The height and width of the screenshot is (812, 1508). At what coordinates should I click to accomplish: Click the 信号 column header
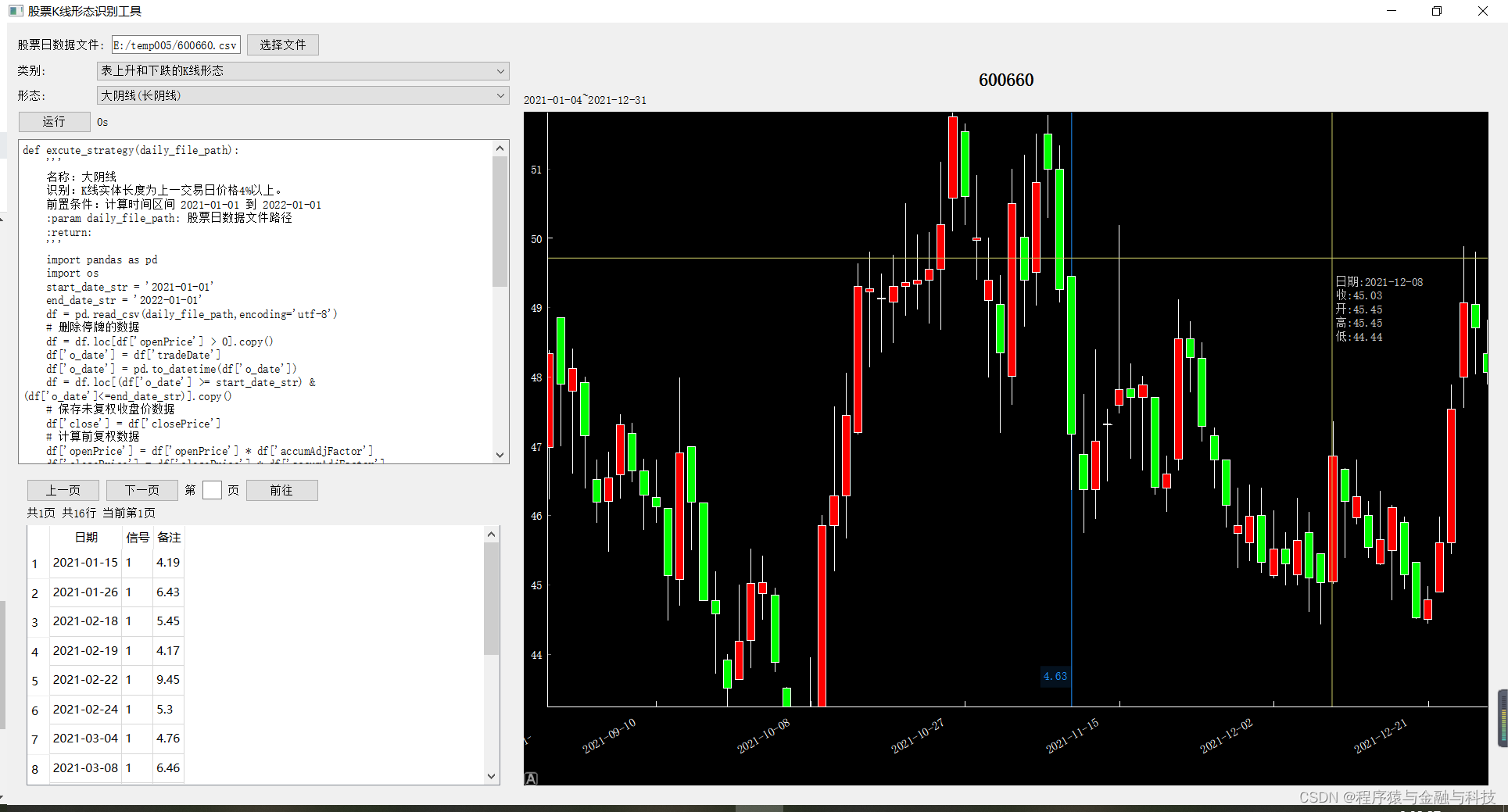point(138,538)
